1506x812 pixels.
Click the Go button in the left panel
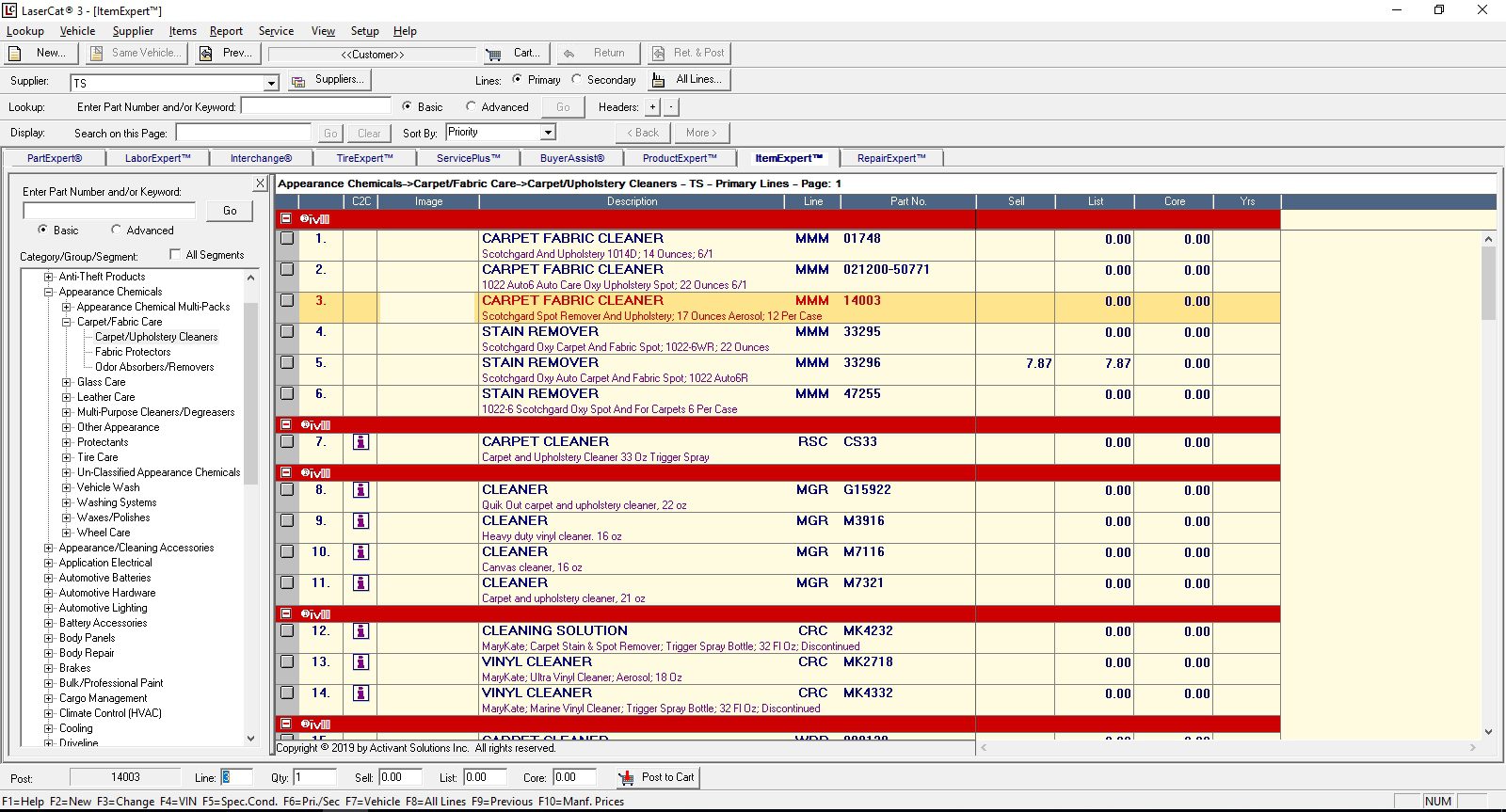click(x=230, y=211)
